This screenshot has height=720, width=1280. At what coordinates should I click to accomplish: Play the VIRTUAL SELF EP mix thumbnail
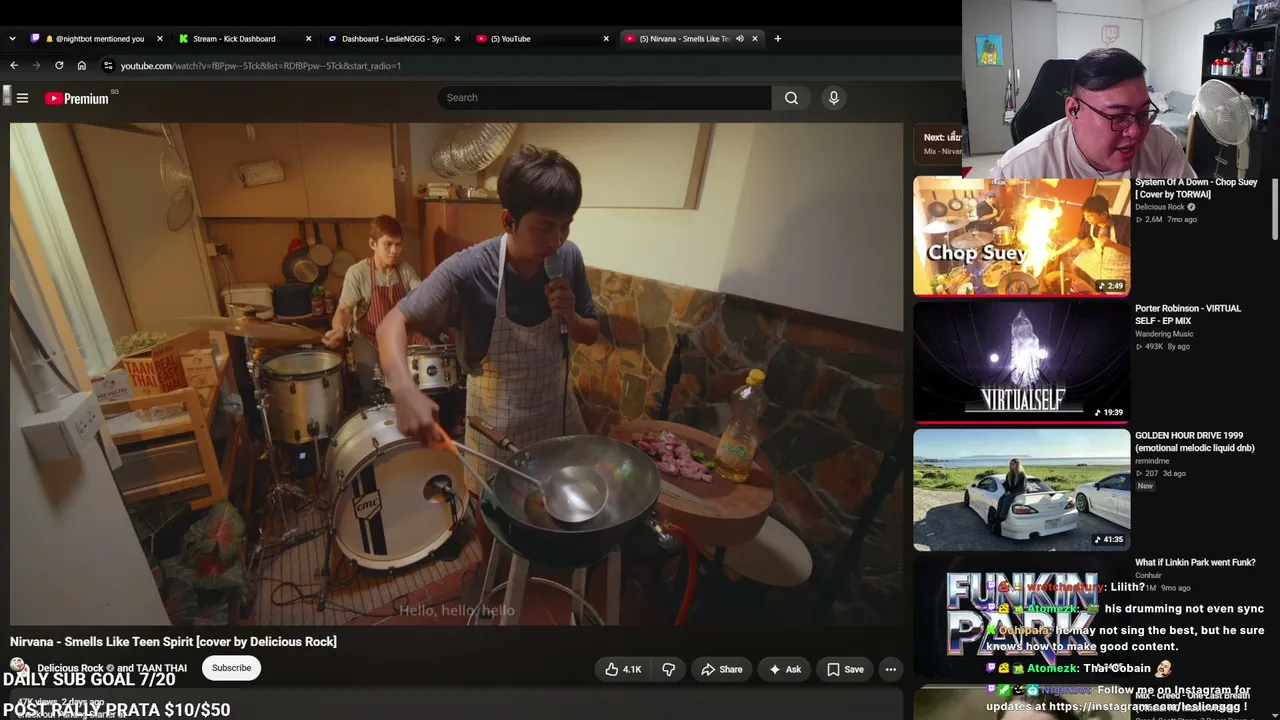[1021, 362]
